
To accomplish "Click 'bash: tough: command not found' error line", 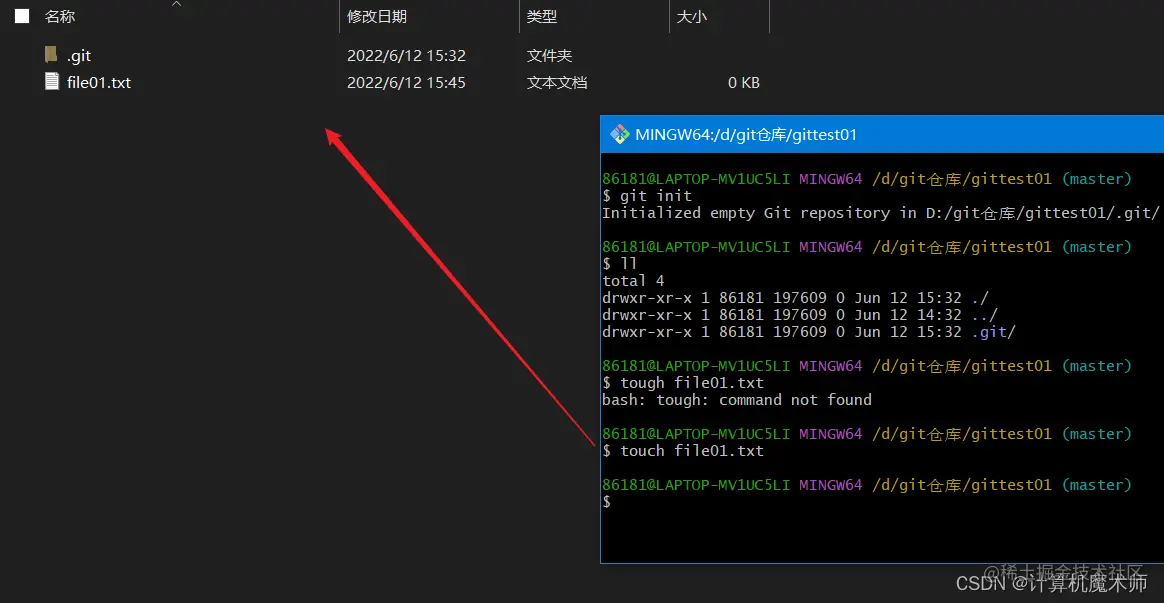I will [736, 400].
